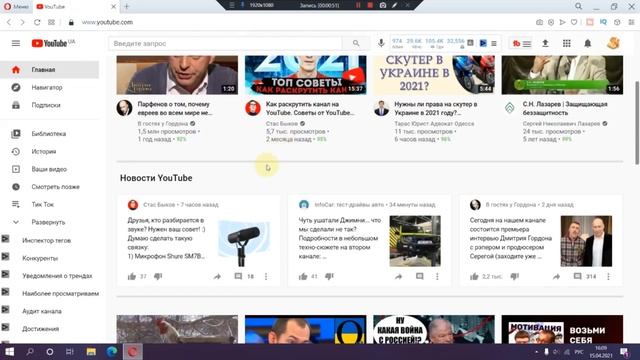Click the page vertical scrollbar
640x360 pixels.
point(637,122)
